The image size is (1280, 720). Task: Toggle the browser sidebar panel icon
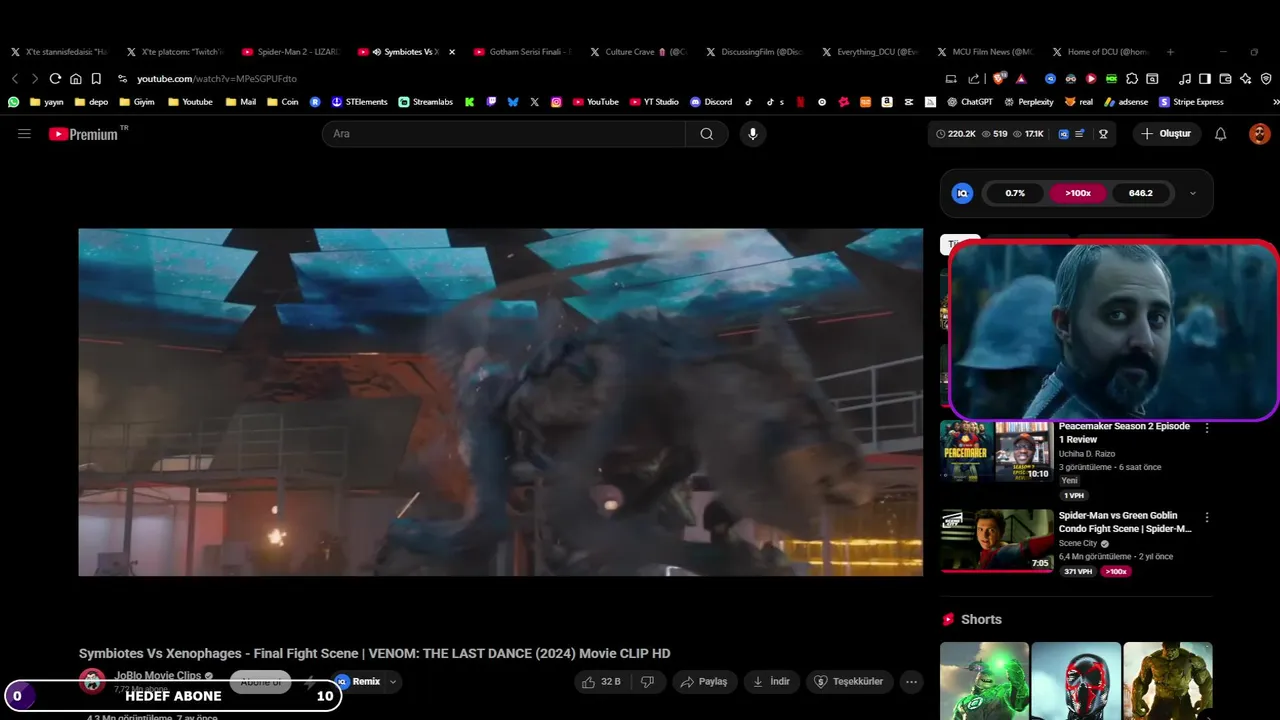(1205, 78)
